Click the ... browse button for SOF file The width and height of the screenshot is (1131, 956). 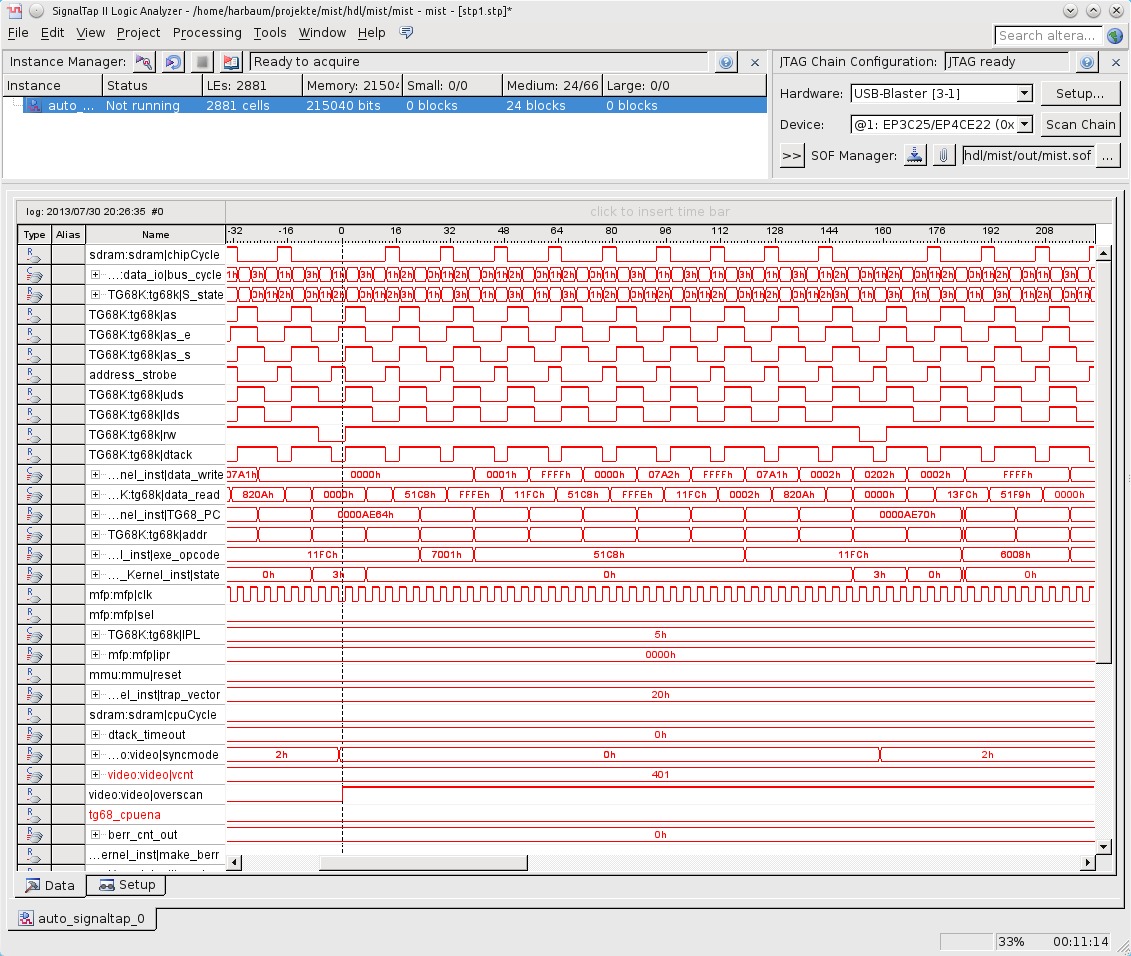1108,155
